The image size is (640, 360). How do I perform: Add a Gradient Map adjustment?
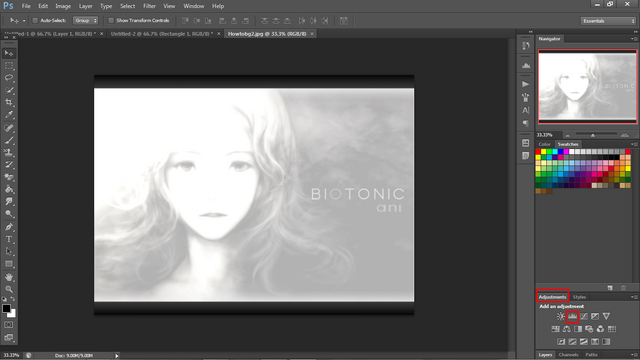(606, 342)
